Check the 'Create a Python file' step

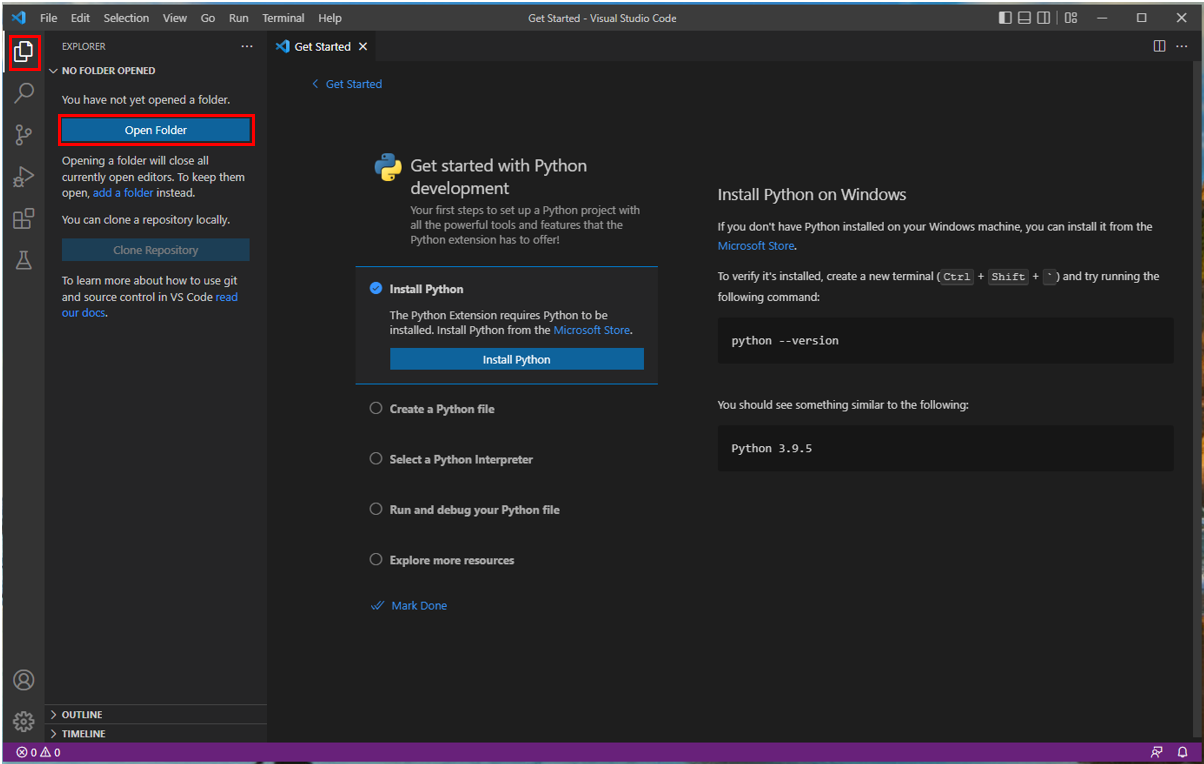pyautogui.click(x=376, y=408)
